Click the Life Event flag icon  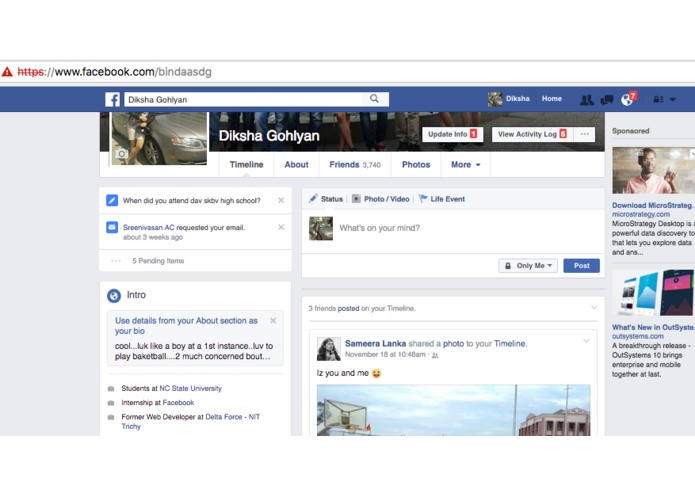coord(423,198)
